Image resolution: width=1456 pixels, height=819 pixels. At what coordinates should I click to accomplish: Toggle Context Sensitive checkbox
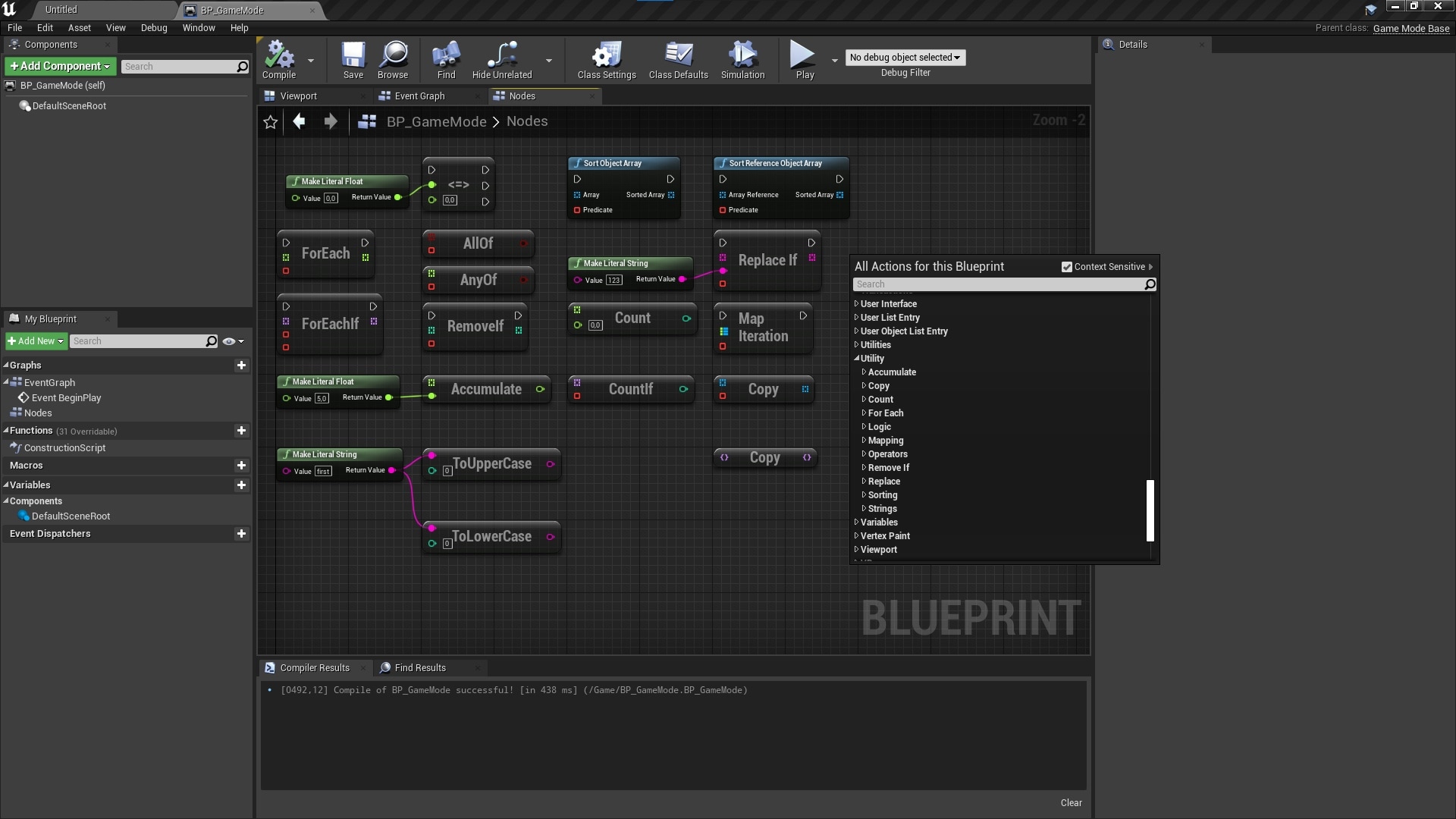1066,267
